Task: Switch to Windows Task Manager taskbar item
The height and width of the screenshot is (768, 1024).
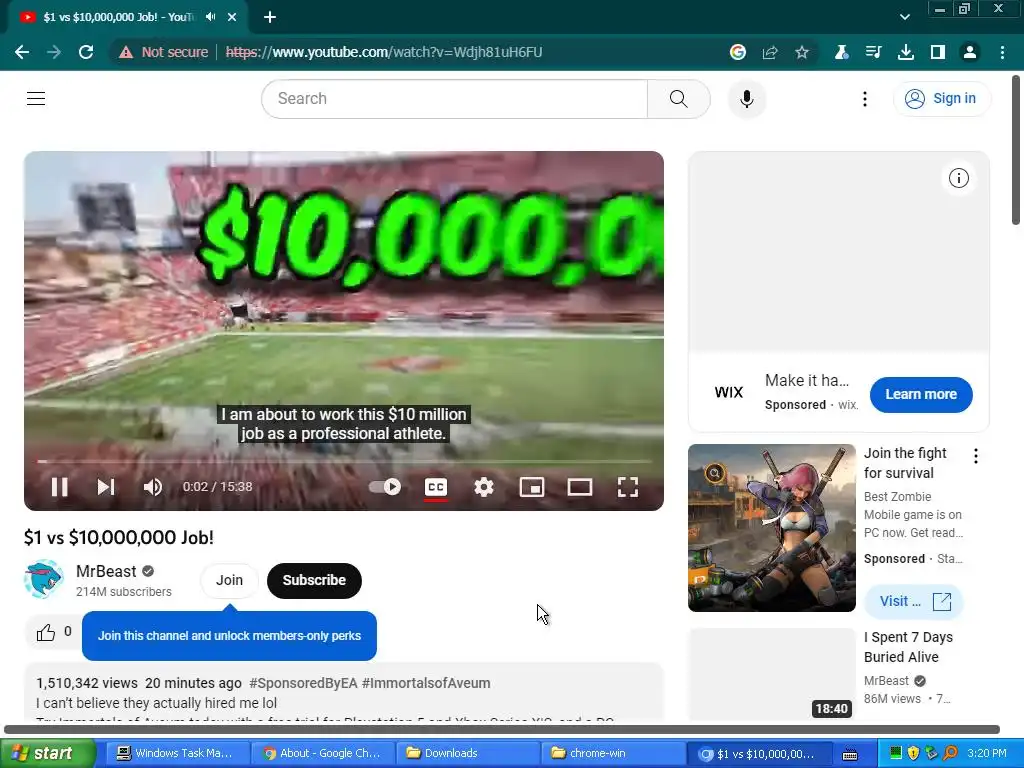Action: [176, 753]
